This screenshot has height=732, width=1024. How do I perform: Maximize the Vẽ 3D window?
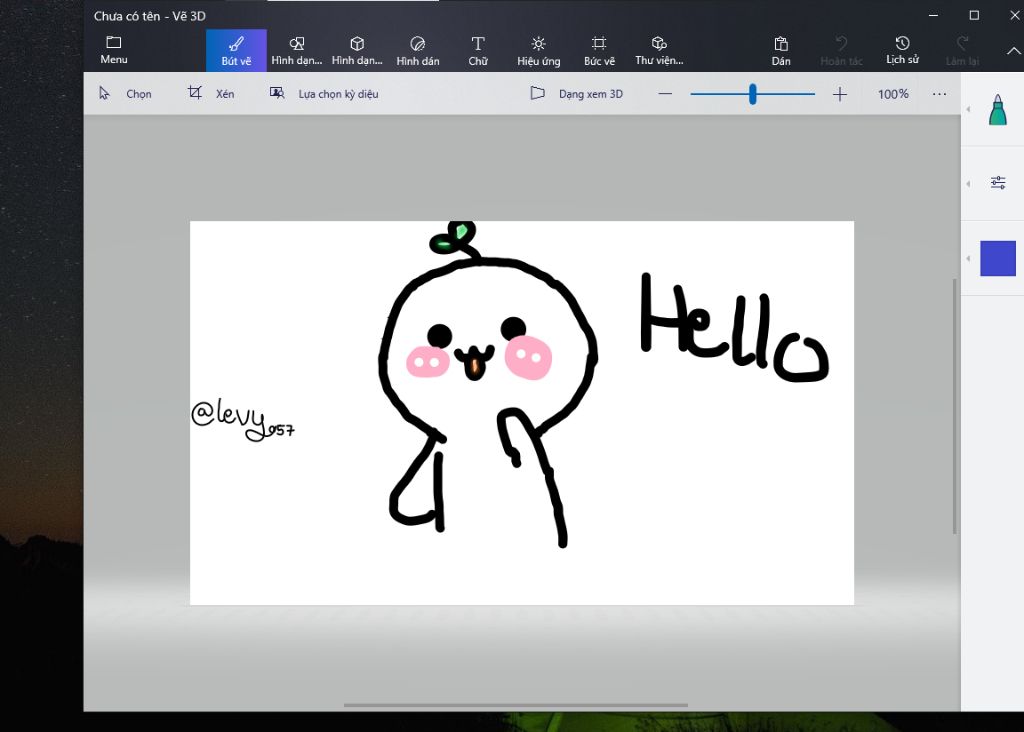[974, 15]
